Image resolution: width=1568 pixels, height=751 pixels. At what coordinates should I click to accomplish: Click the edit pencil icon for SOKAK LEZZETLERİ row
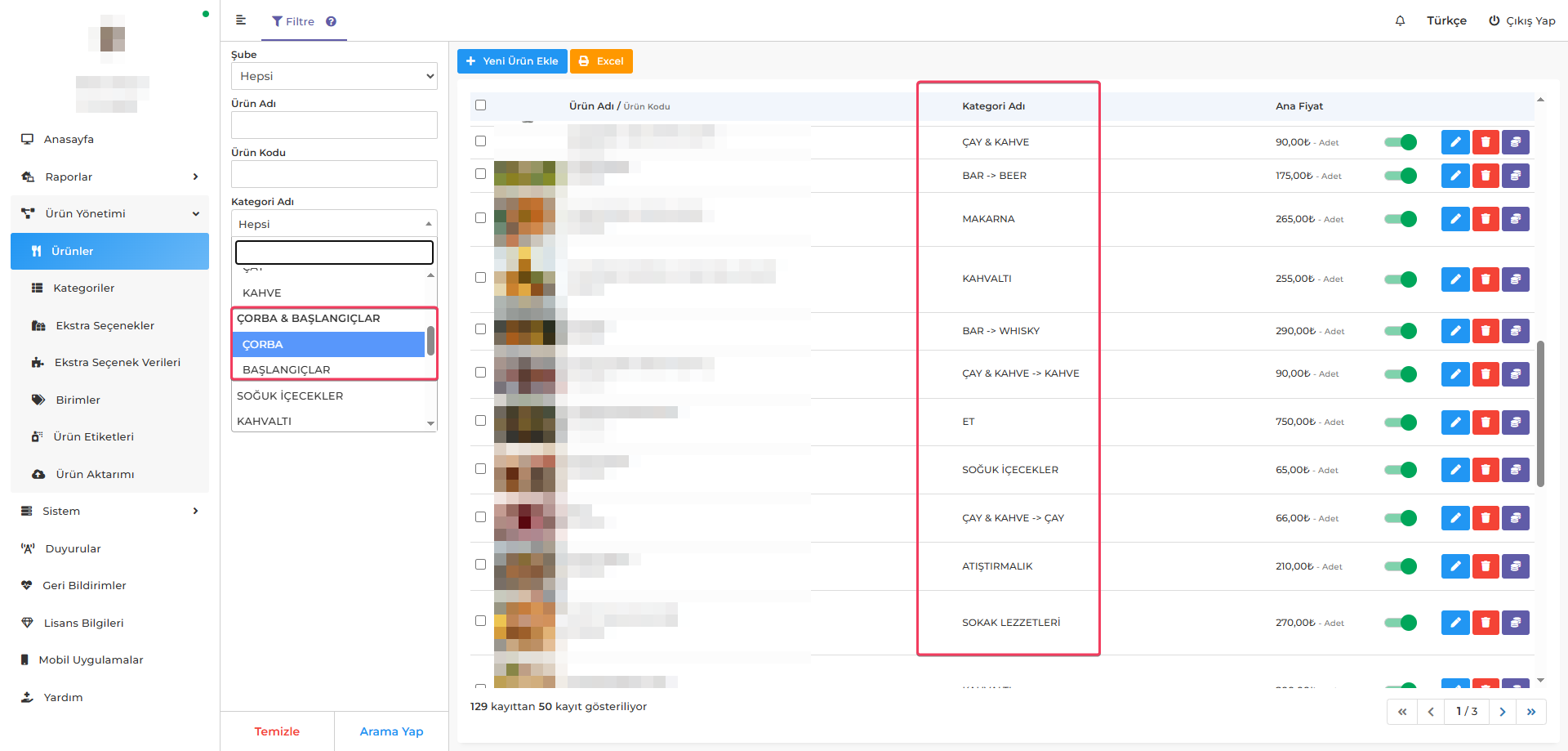[x=1454, y=623]
